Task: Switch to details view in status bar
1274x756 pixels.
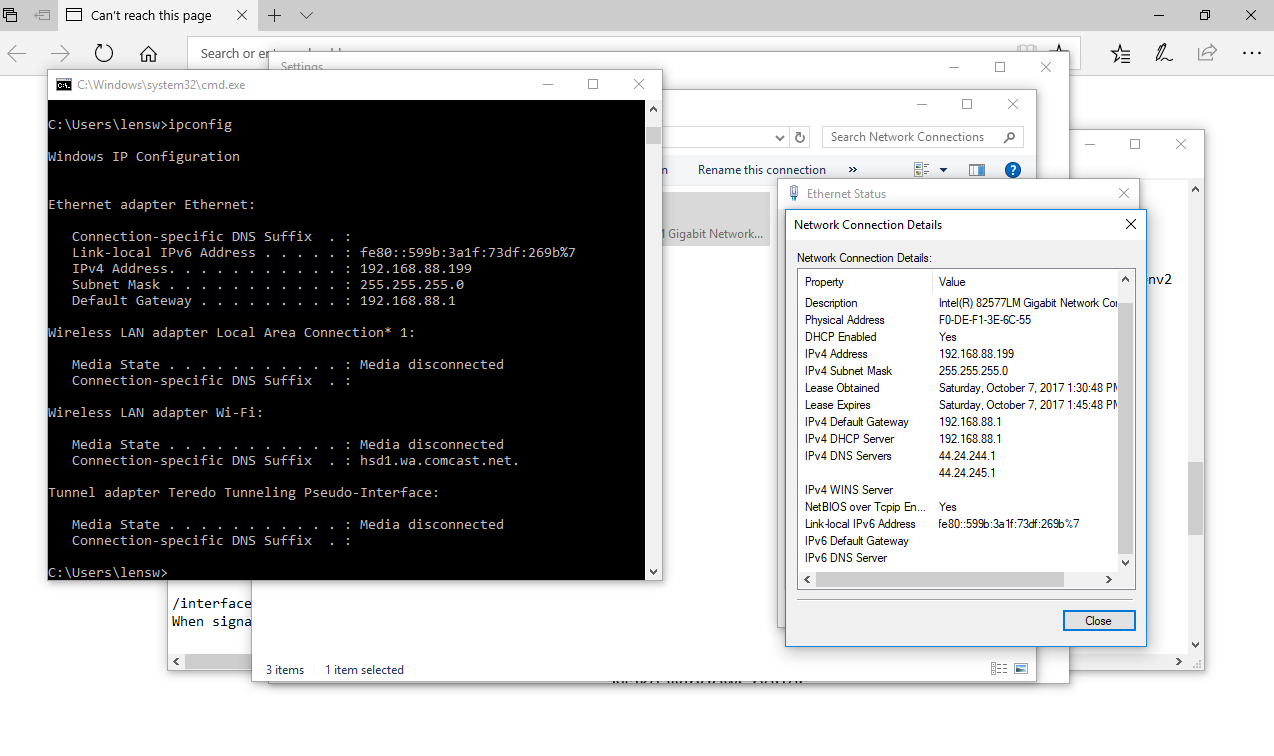Action: (x=999, y=669)
